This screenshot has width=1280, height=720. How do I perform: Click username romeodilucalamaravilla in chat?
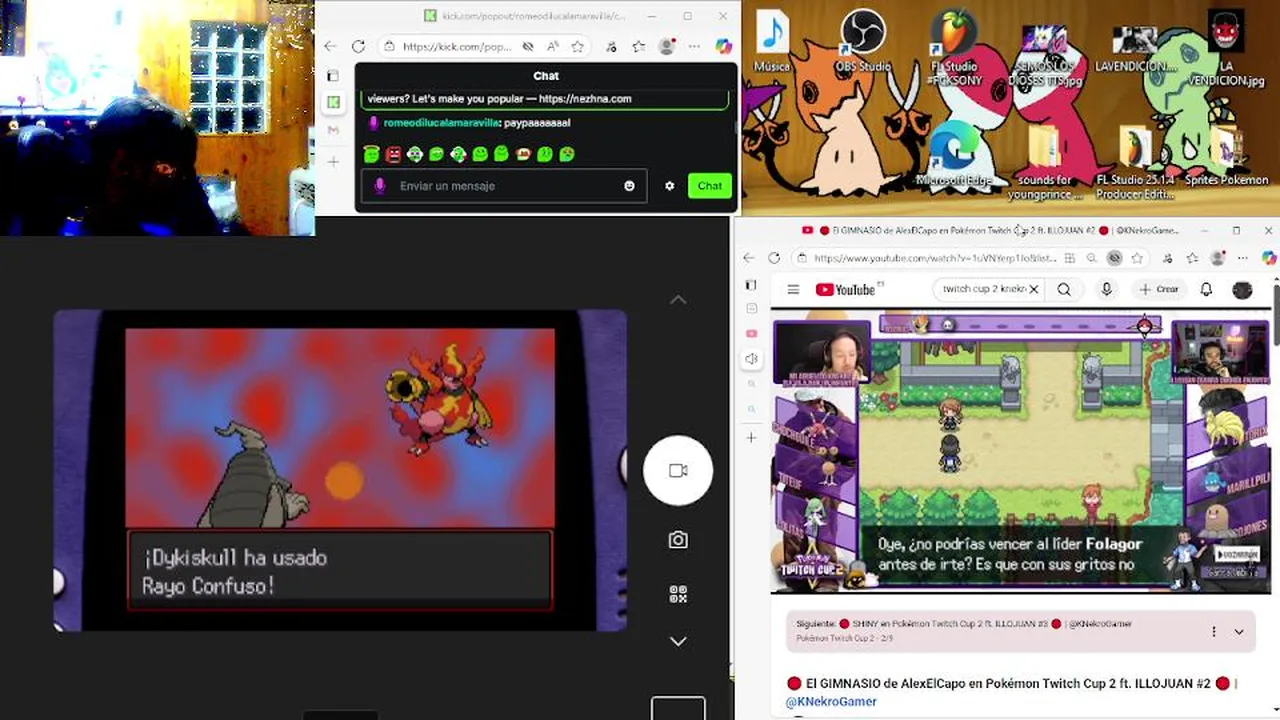[x=441, y=123]
